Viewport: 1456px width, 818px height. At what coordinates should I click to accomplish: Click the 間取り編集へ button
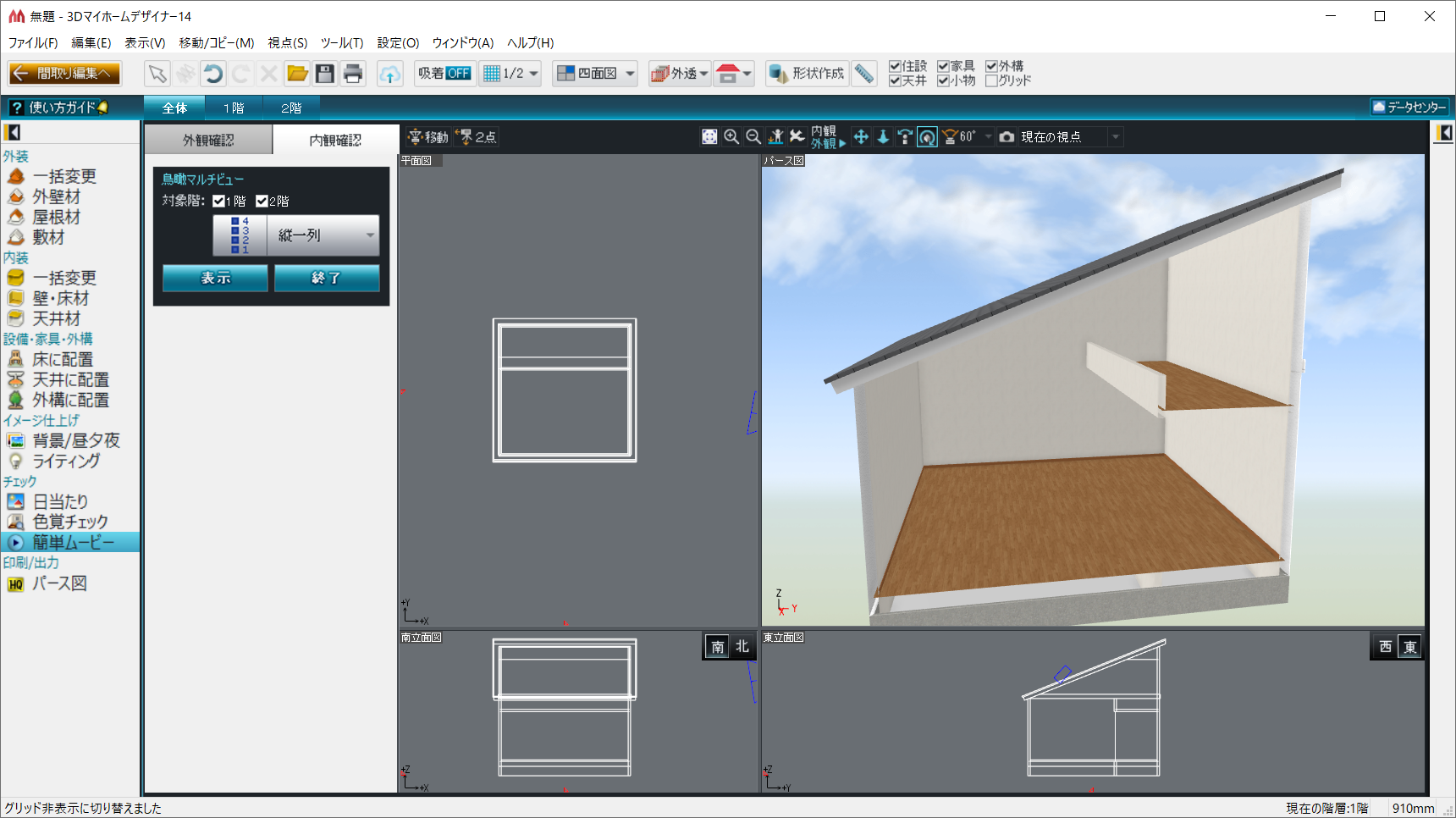coord(64,74)
